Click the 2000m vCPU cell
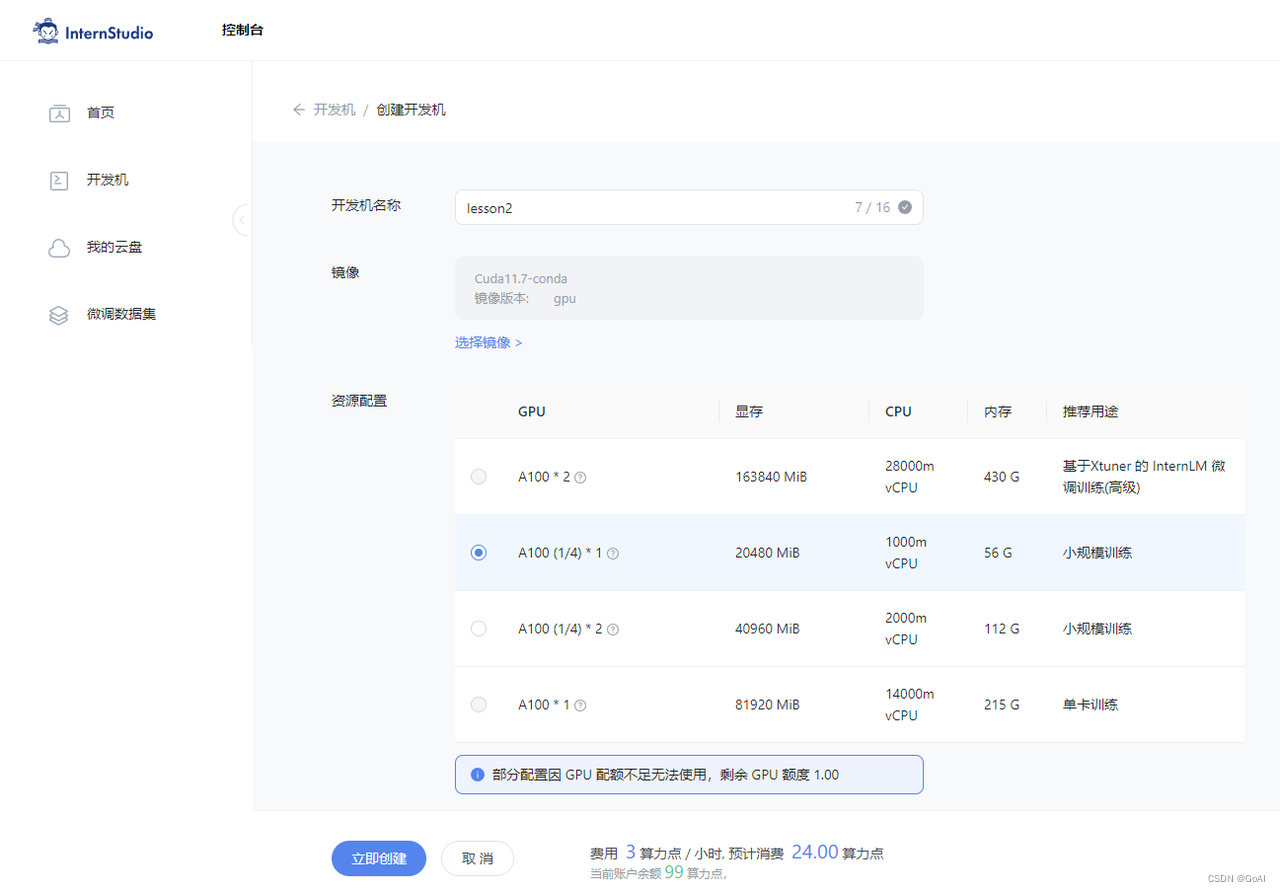Viewport: 1280px width, 892px height. coord(906,629)
